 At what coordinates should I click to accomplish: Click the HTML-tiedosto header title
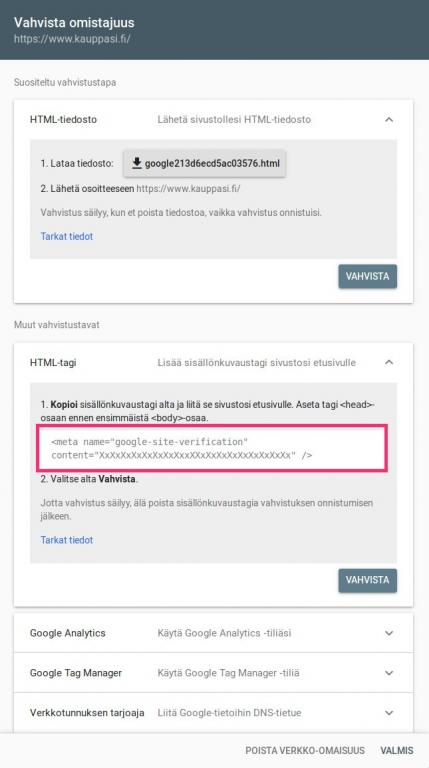pos(63,120)
